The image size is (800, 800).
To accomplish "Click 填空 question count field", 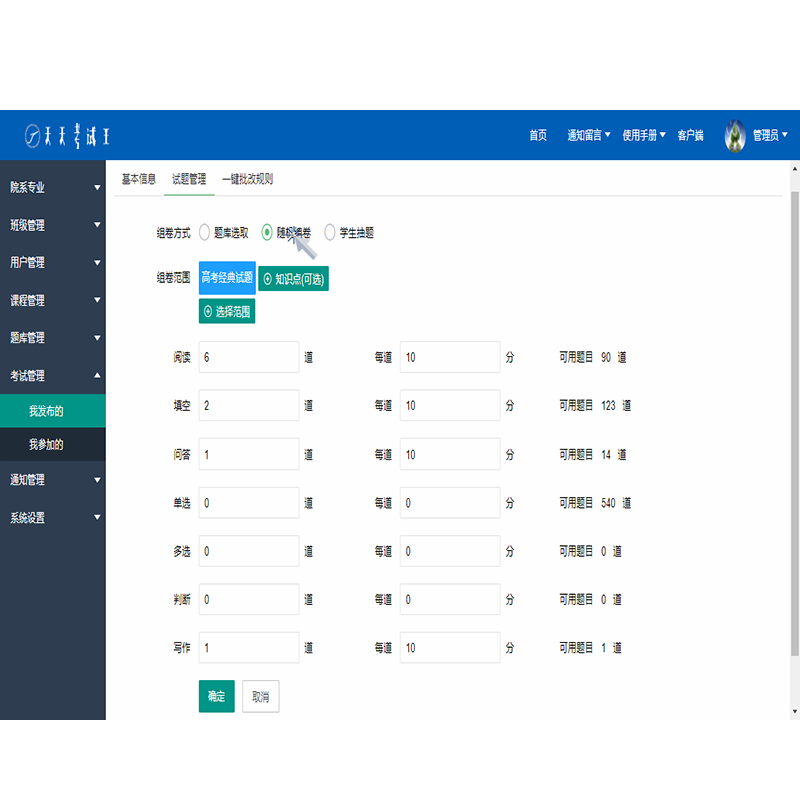I will (x=249, y=405).
